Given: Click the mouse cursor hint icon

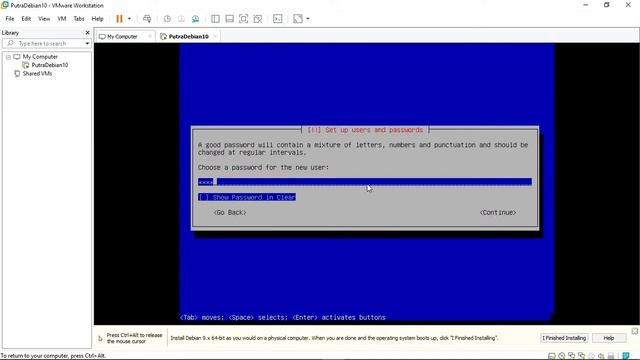Looking at the screenshot, I should click(100, 338).
